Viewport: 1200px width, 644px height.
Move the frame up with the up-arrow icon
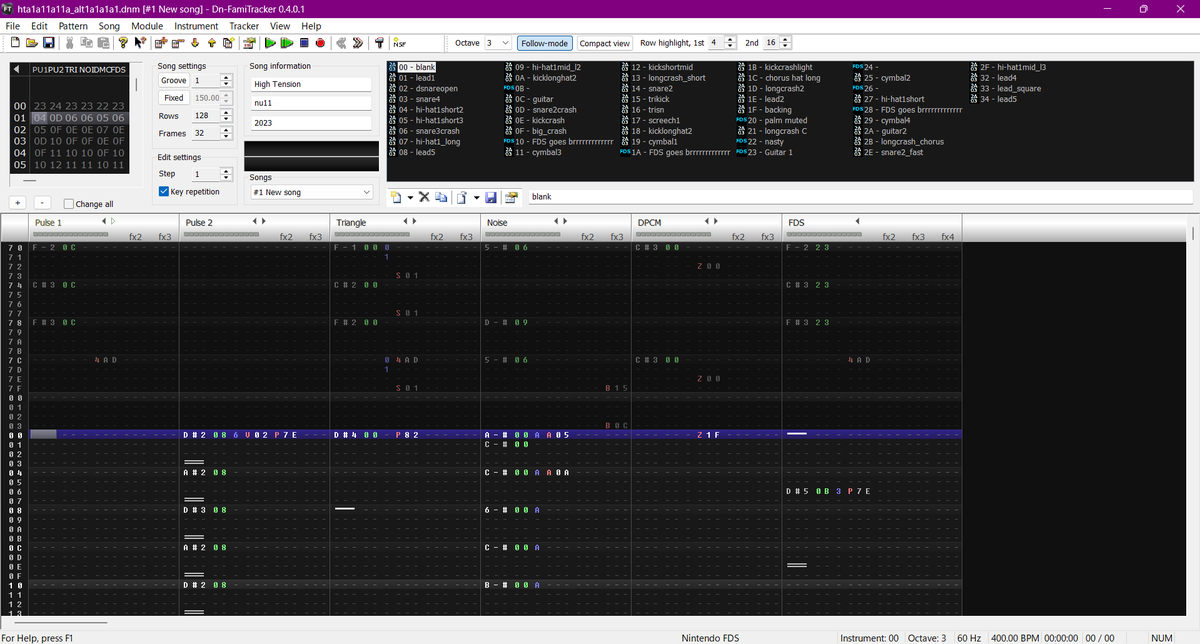(211, 43)
